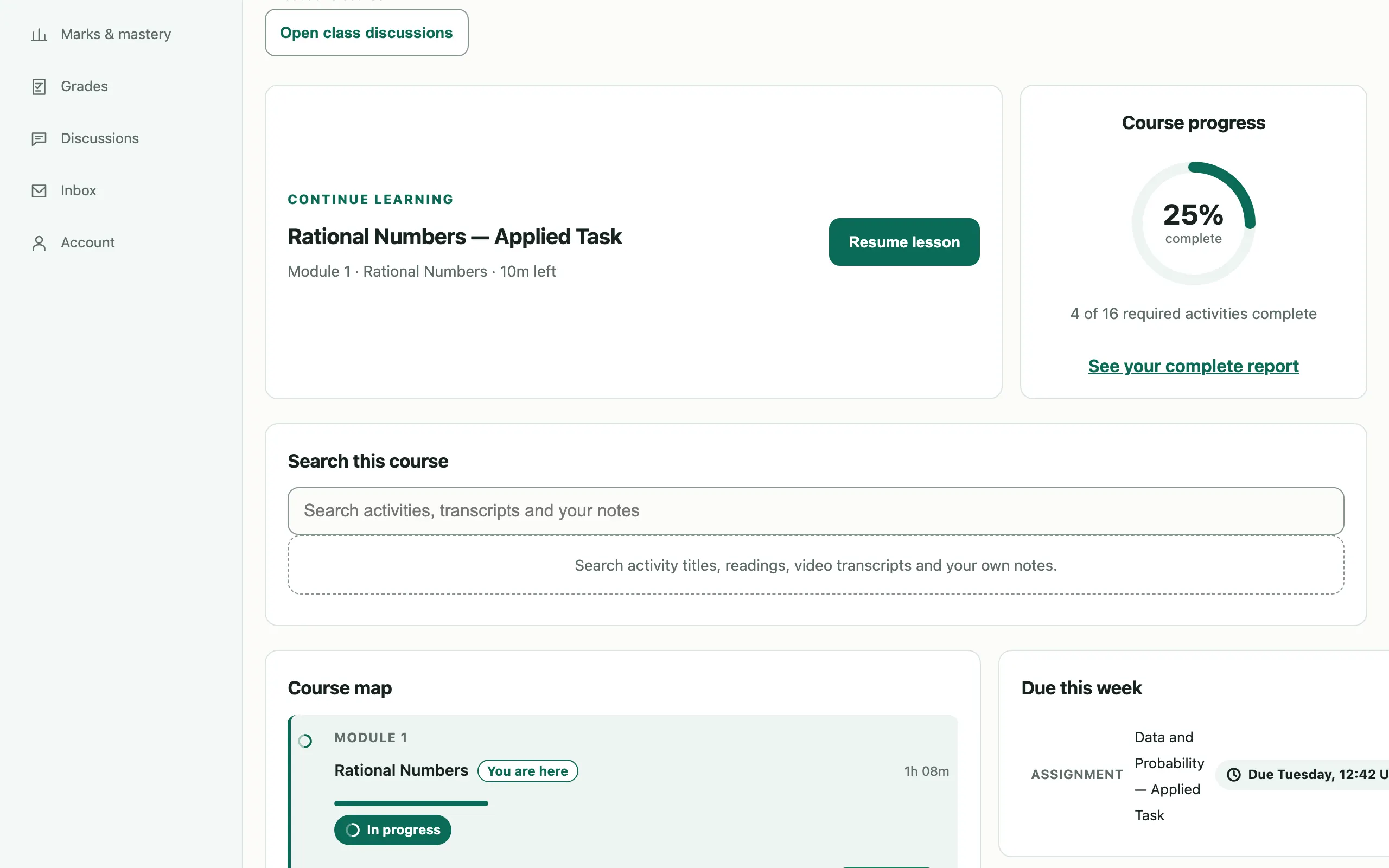The image size is (1389, 868).
Task: Click the spinner icon in the In progress badge
Action: click(353, 829)
